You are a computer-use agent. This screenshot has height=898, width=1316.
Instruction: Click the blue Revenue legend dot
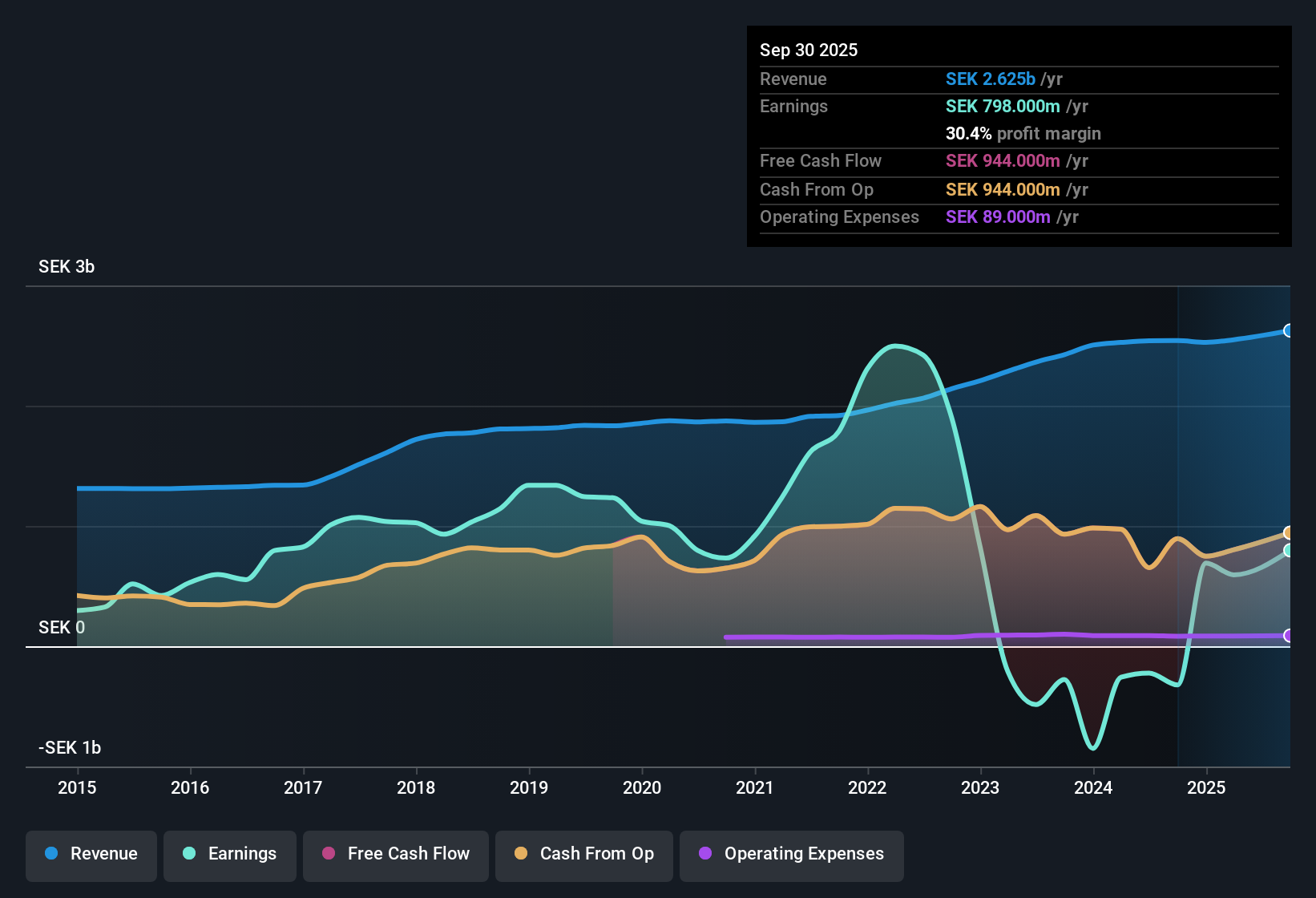click(50, 854)
